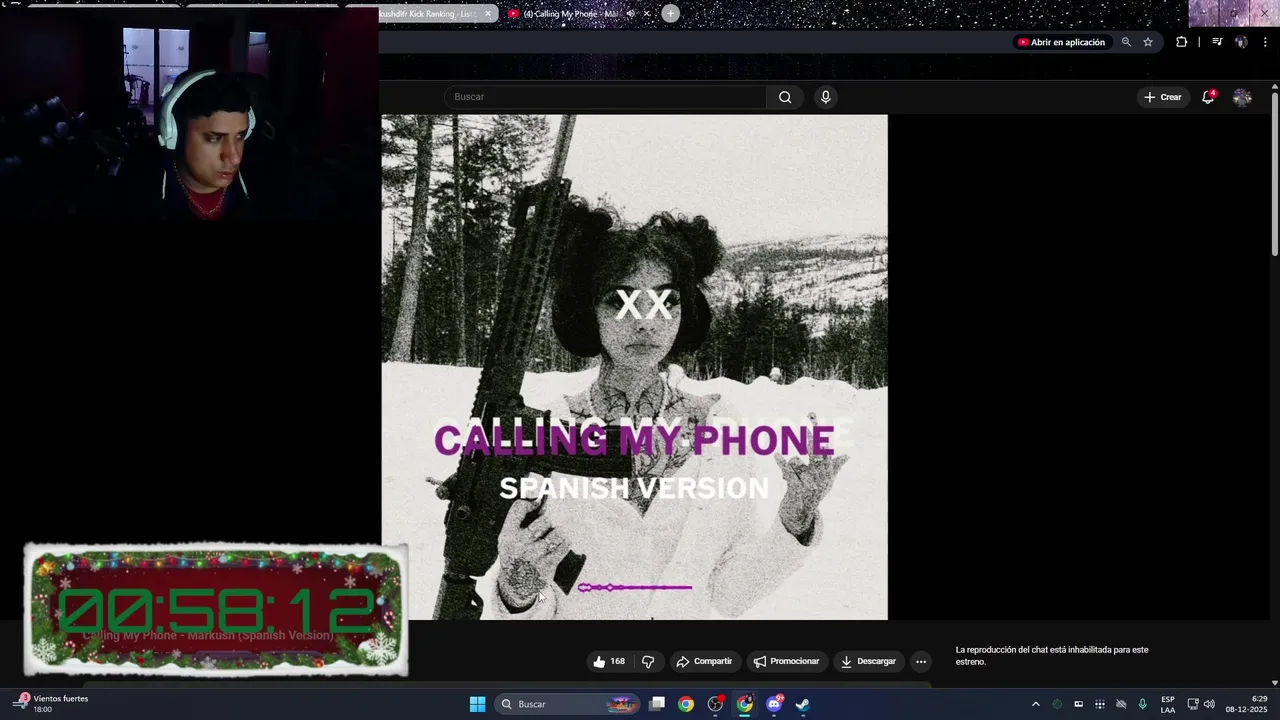Open first Chrome icon on taskbar

point(686,704)
